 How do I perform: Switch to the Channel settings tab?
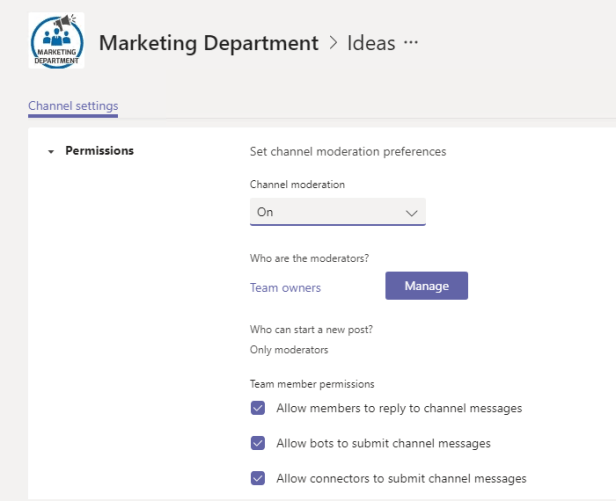pyautogui.click(x=73, y=105)
